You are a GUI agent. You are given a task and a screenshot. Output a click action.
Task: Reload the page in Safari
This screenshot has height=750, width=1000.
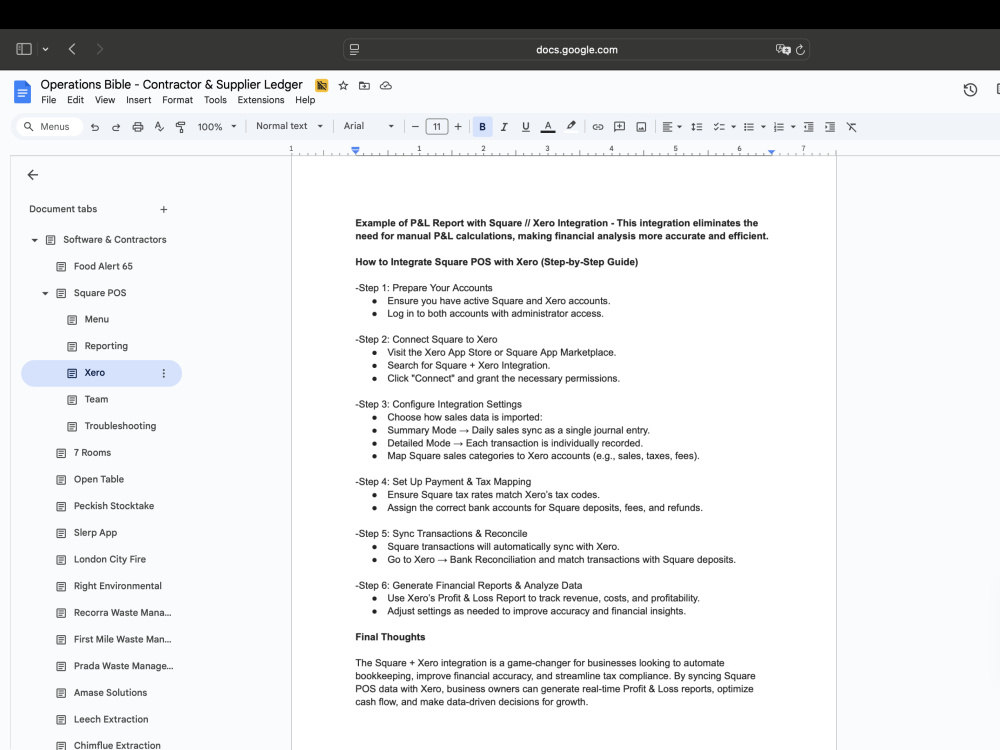click(800, 50)
